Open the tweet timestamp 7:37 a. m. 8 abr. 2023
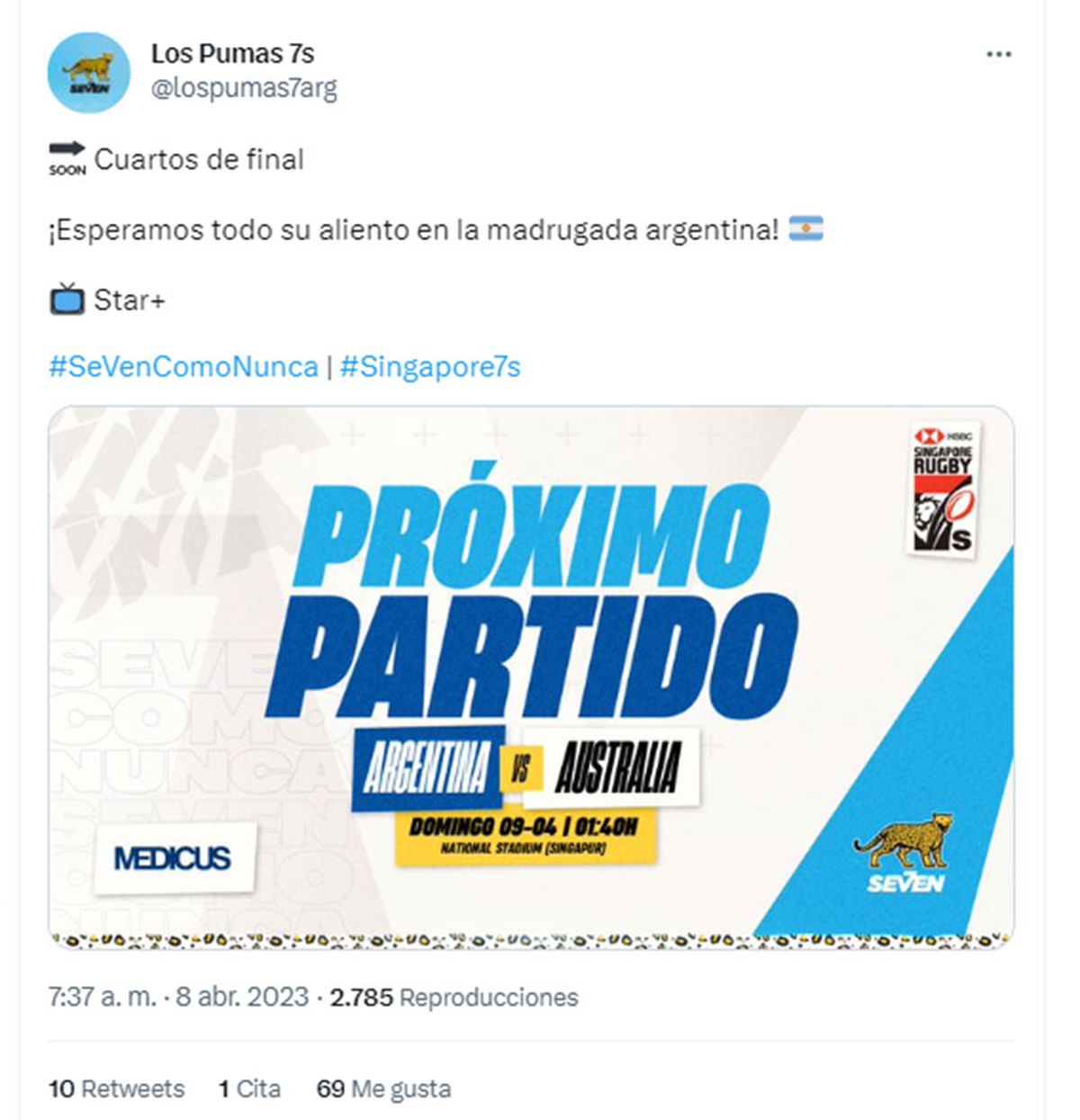 click(x=178, y=998)
